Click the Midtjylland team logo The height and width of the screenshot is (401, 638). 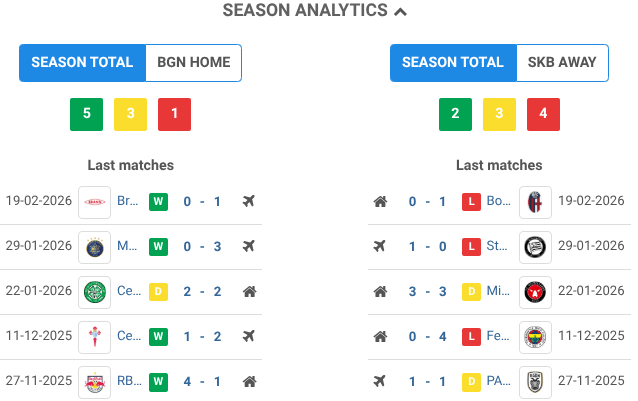point(535,292)
